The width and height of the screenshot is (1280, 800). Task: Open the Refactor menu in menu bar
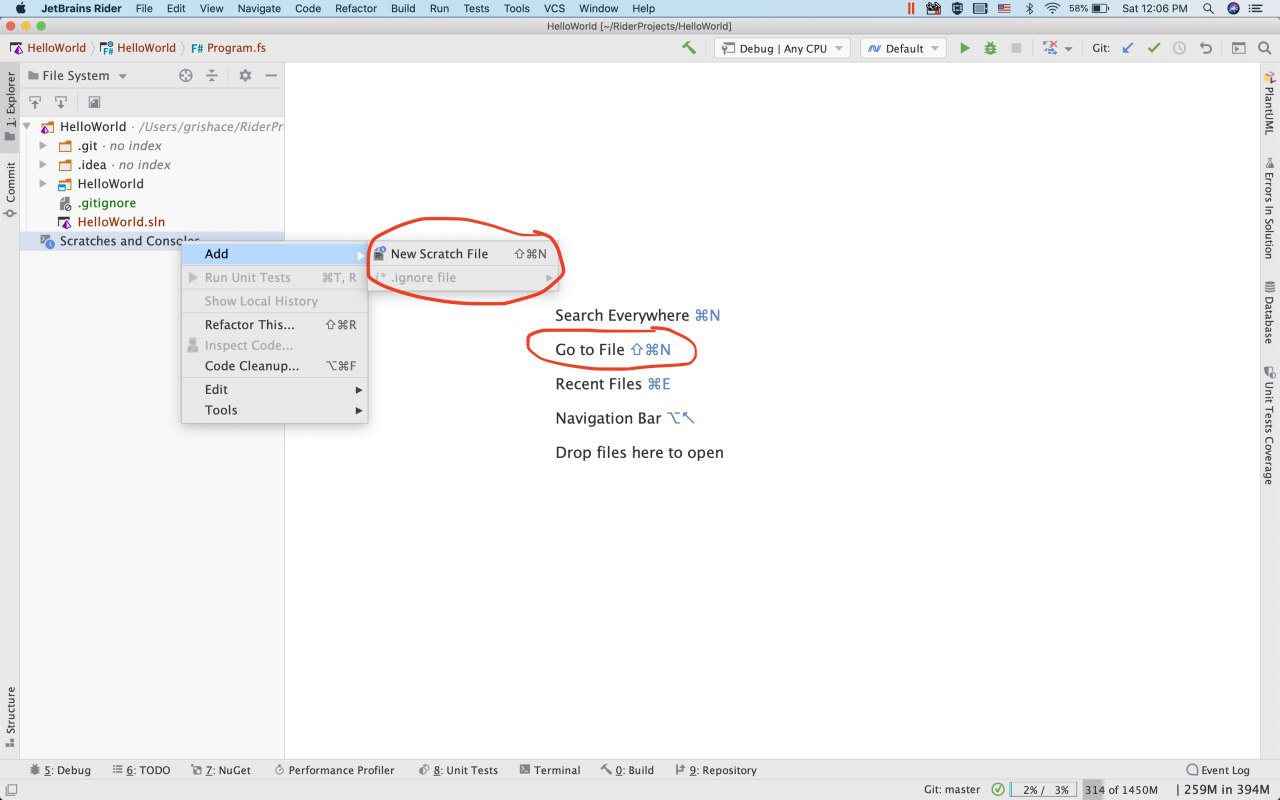click(x=356, y=8)
